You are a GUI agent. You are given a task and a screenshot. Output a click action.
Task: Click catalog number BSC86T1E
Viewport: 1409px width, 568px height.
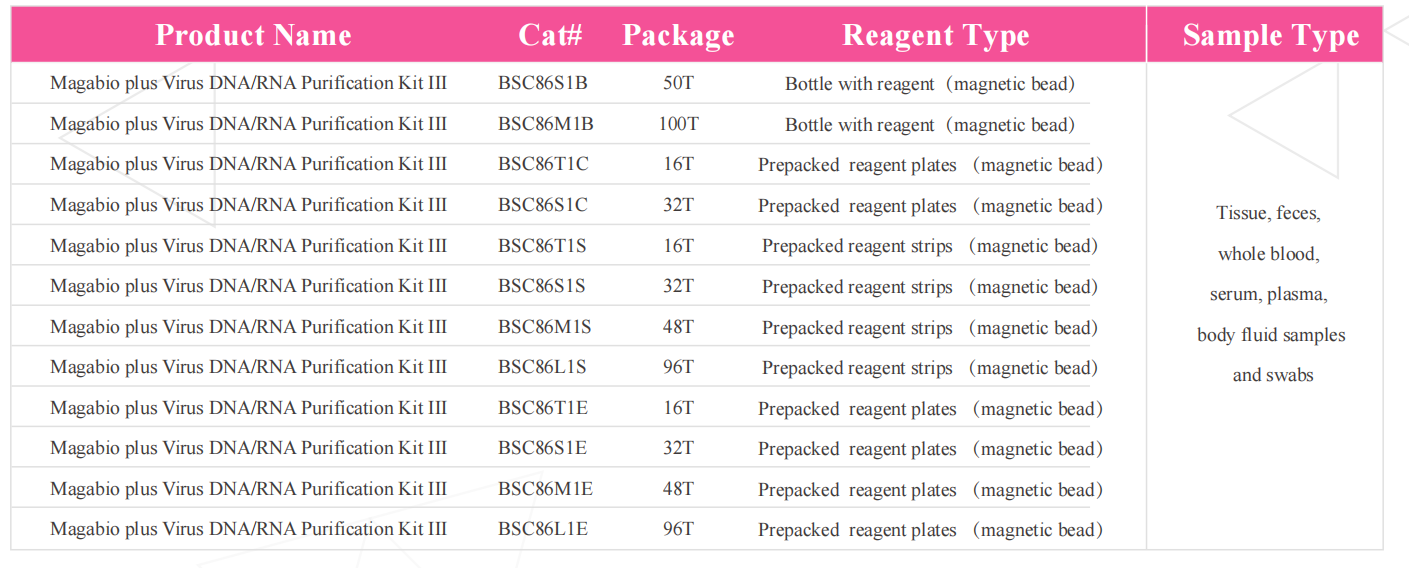coord(543,408)
